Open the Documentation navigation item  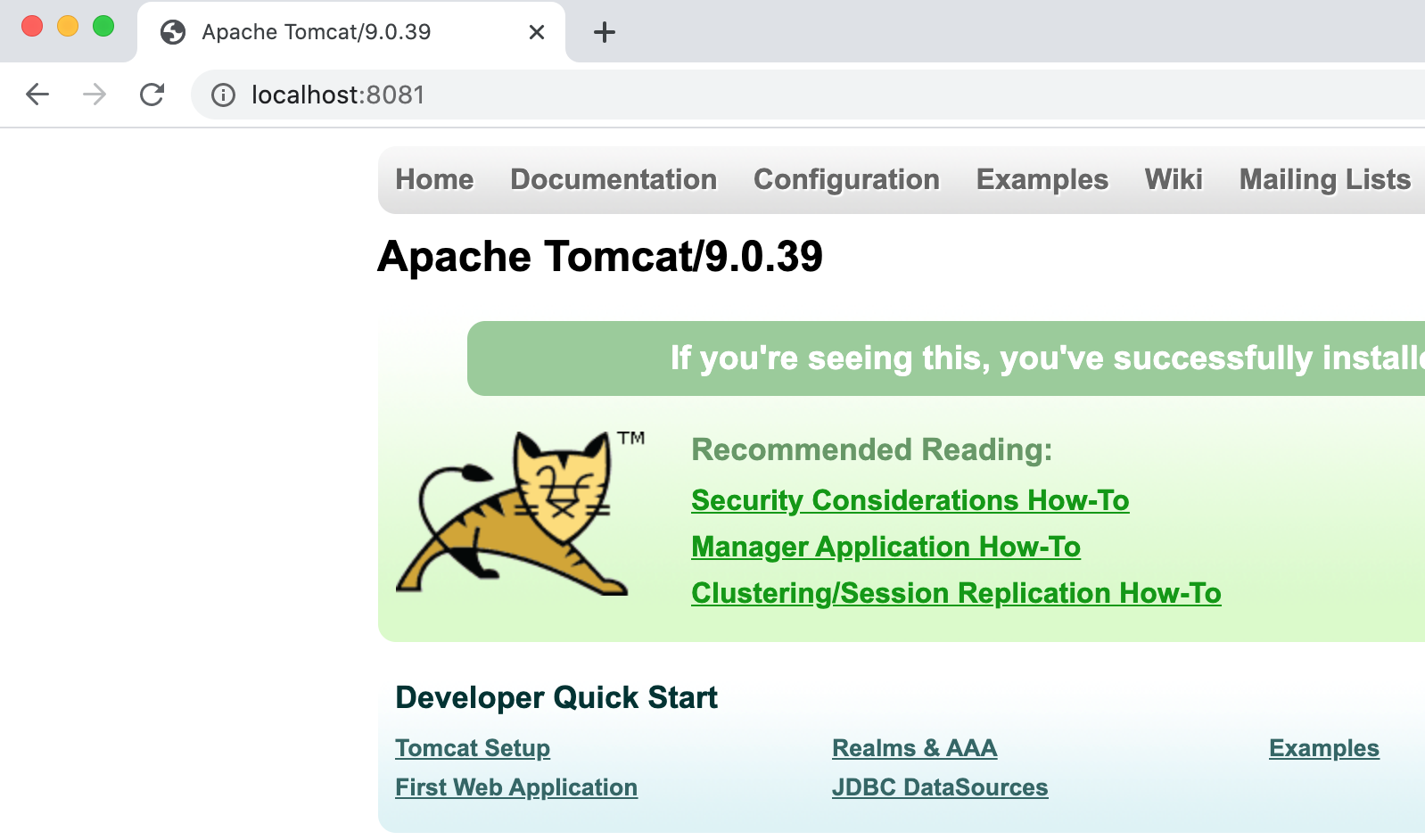[614, 179]
